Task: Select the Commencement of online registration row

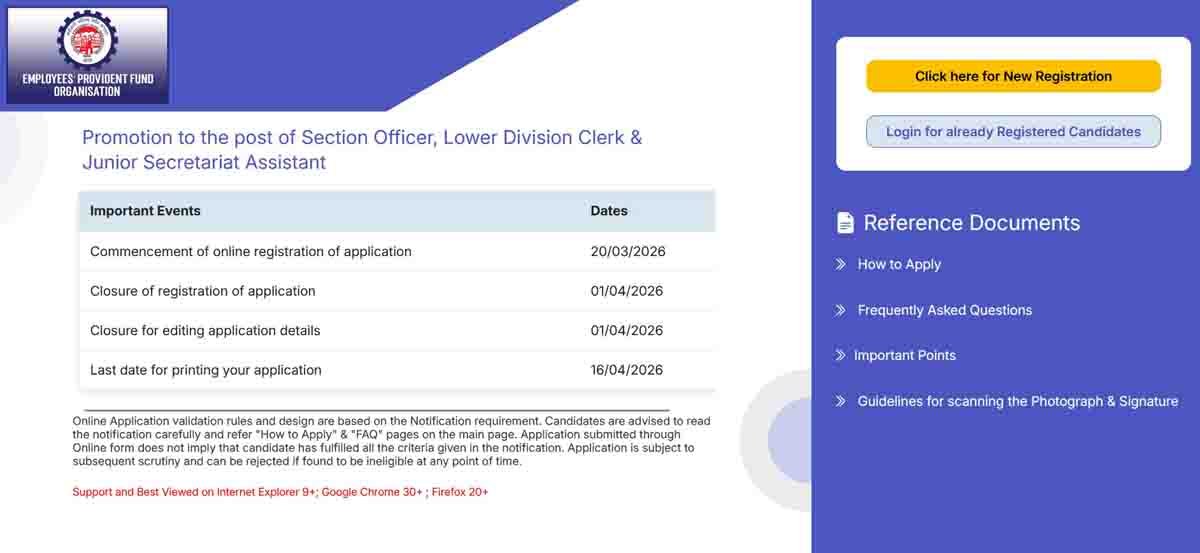Action: point(250,252)
